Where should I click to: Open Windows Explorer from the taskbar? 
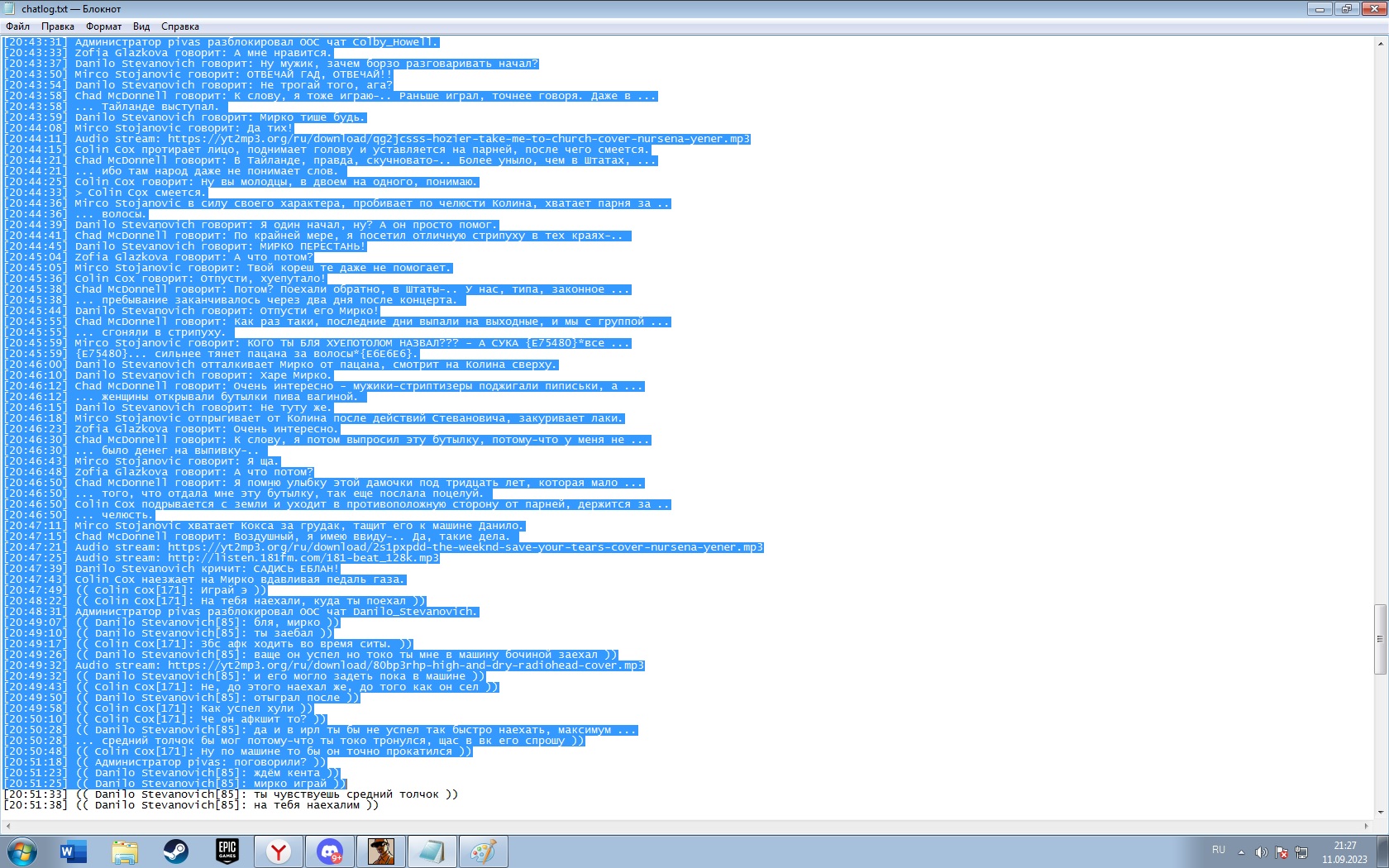(125, 851)
